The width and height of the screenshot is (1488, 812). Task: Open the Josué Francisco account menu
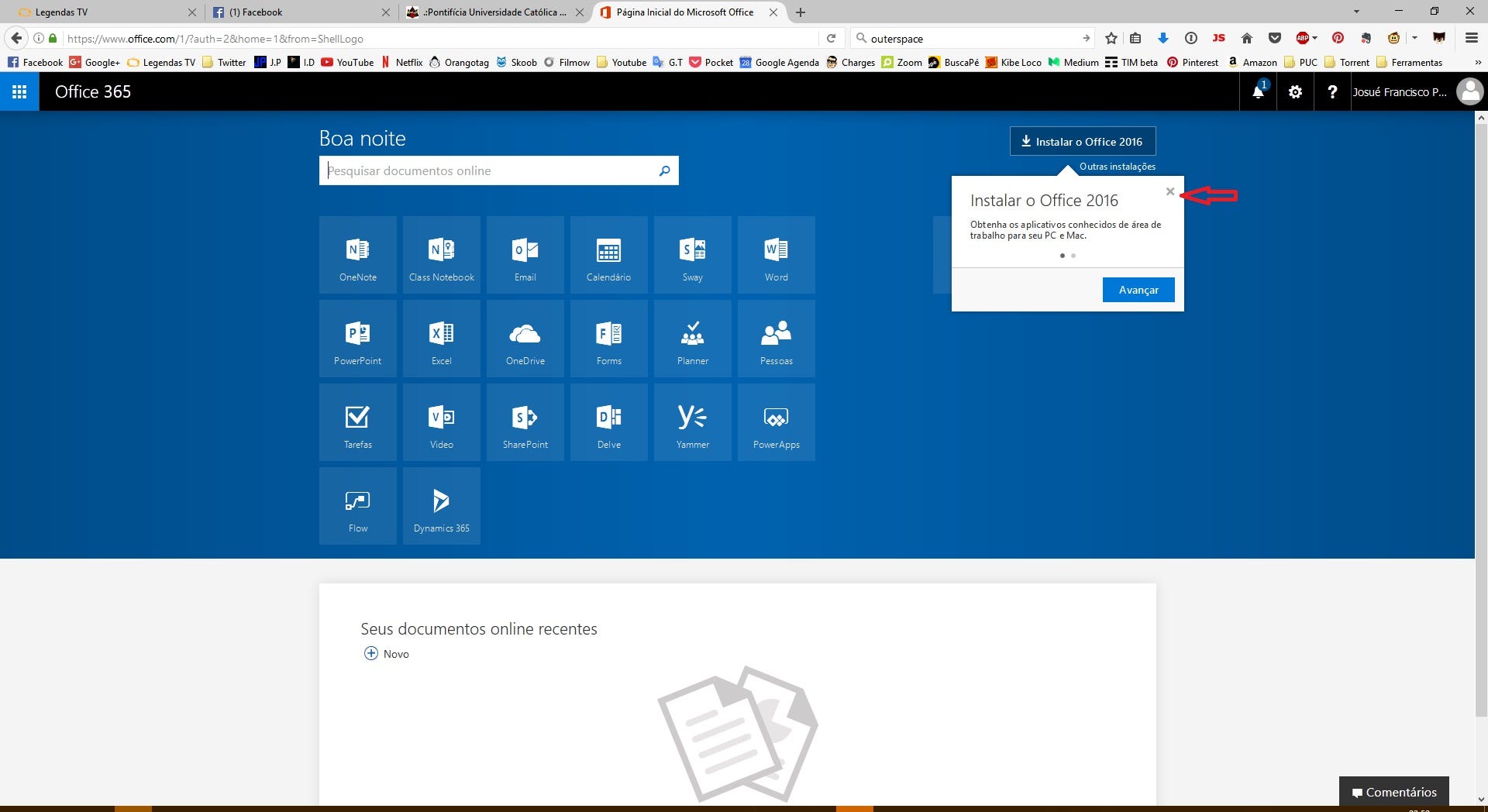point(1400,91)
